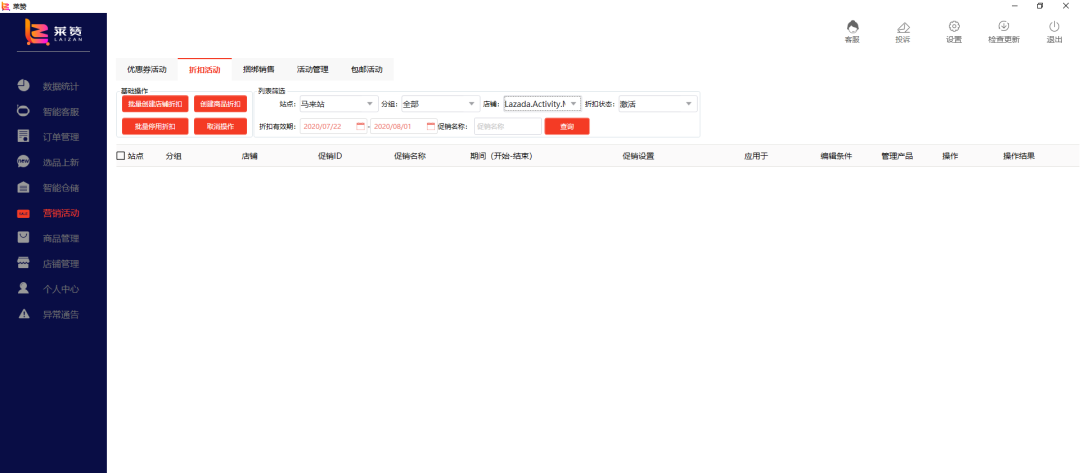Click the 应用于 column header
Screen dimensions: 1080x473
click(x=756, y=156)
